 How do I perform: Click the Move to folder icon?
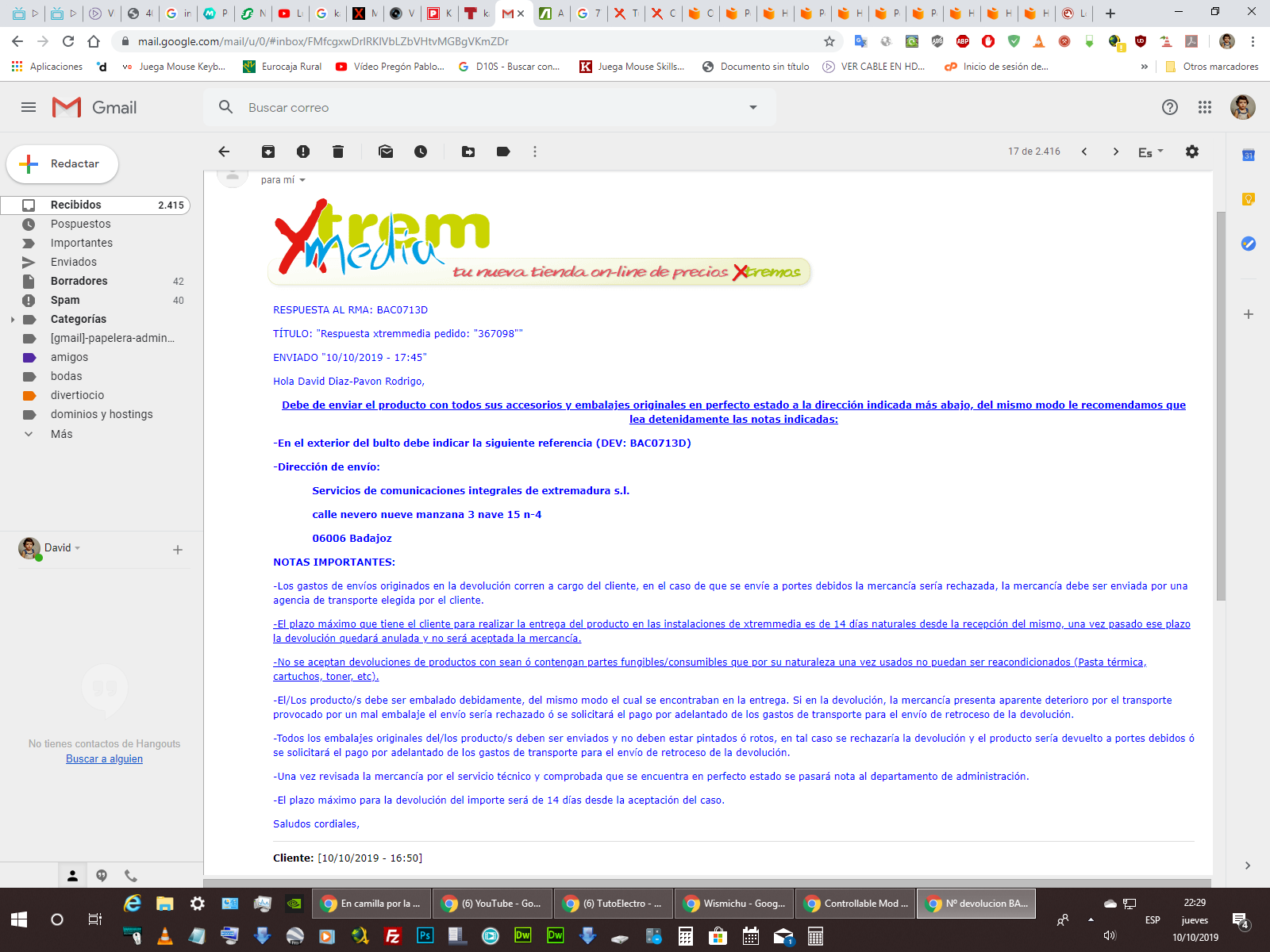(468, 152)
